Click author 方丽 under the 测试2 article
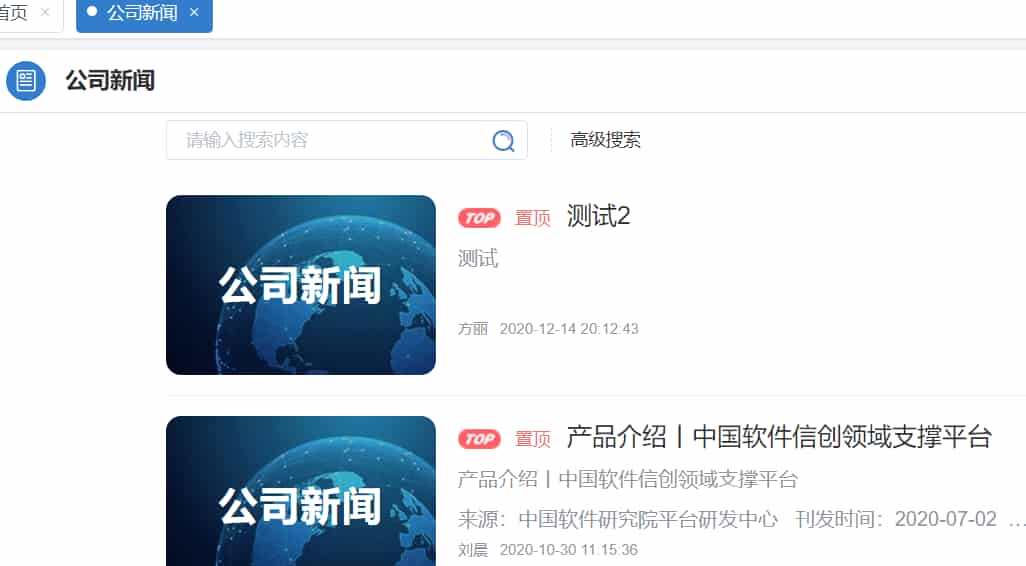Viewport: 1026px width, 566px height. 473,328
